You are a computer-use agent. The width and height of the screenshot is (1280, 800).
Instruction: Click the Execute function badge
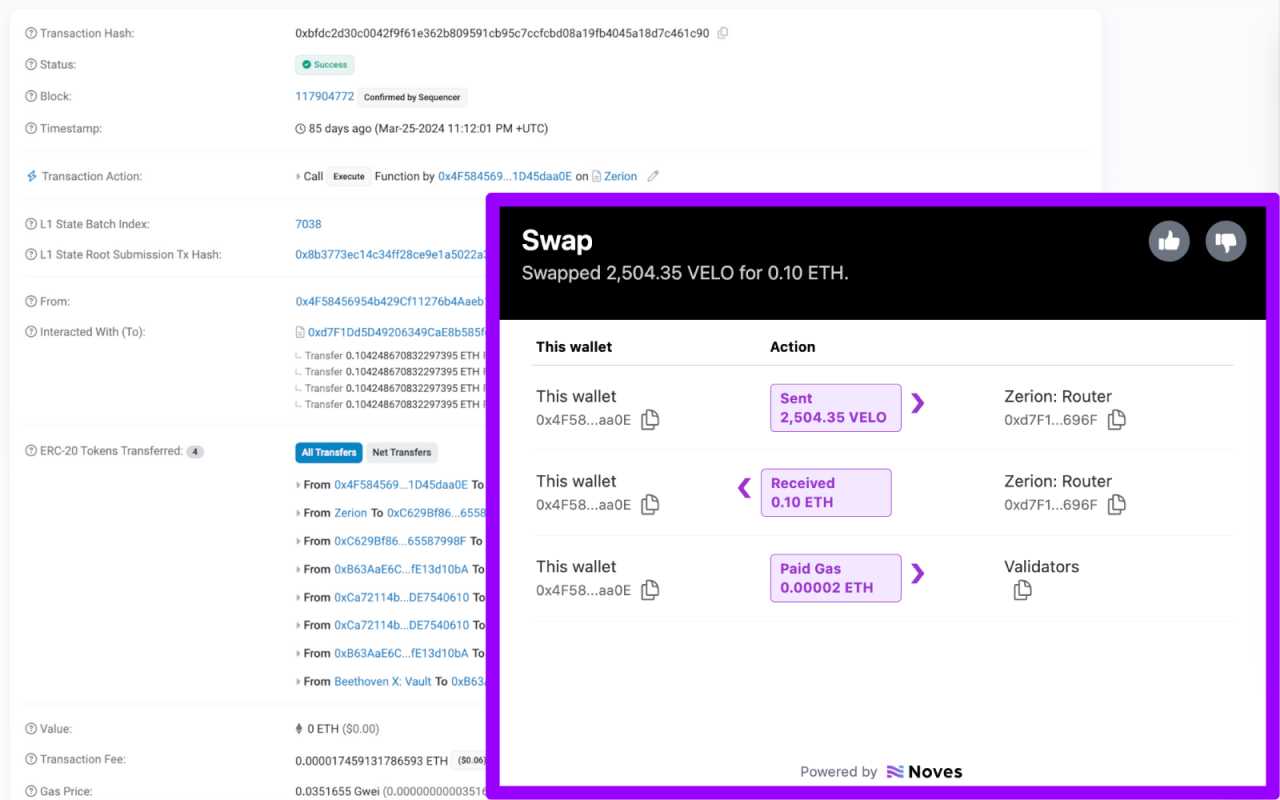(x=349, y=176)
